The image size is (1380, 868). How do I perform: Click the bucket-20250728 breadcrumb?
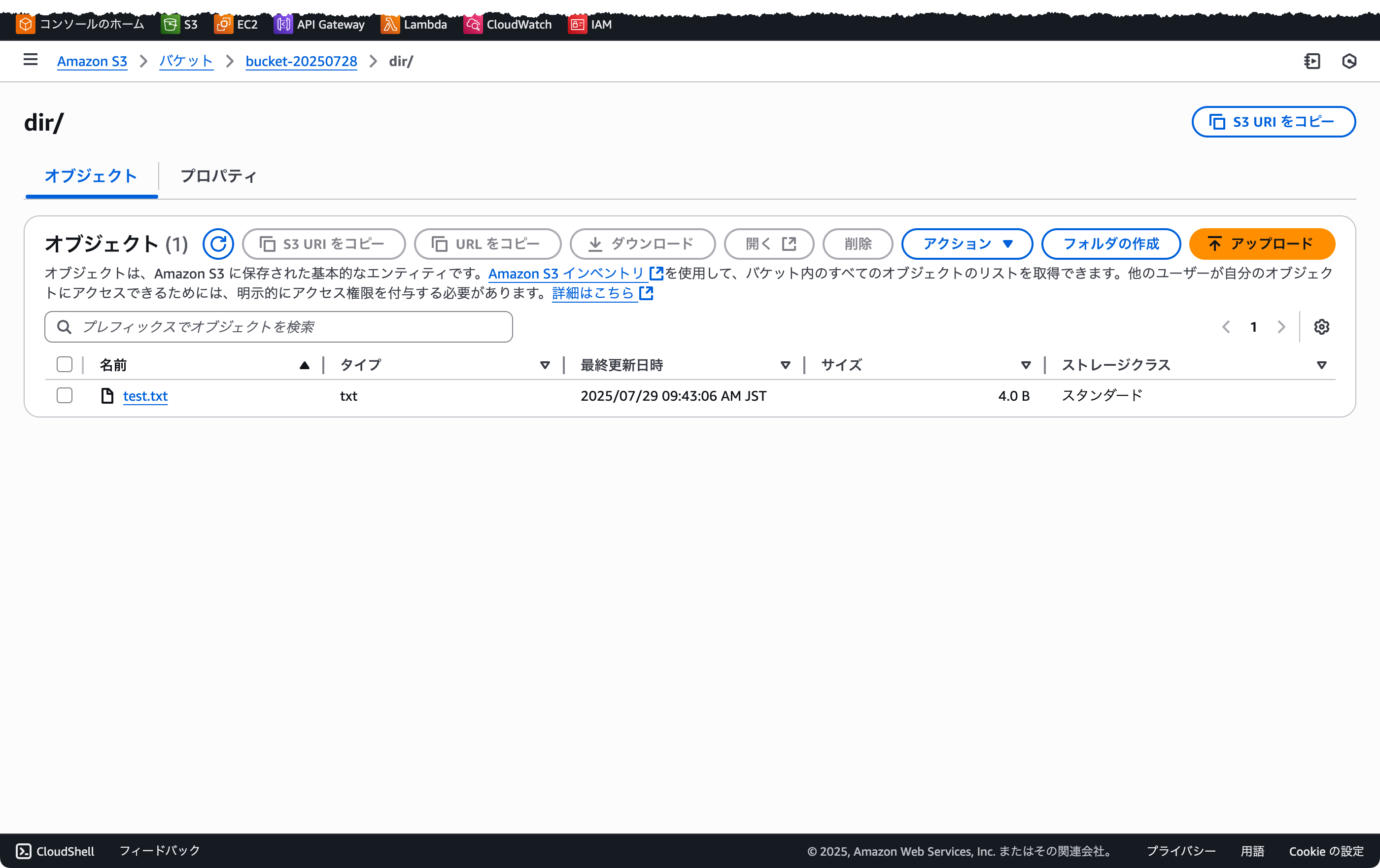302,61
